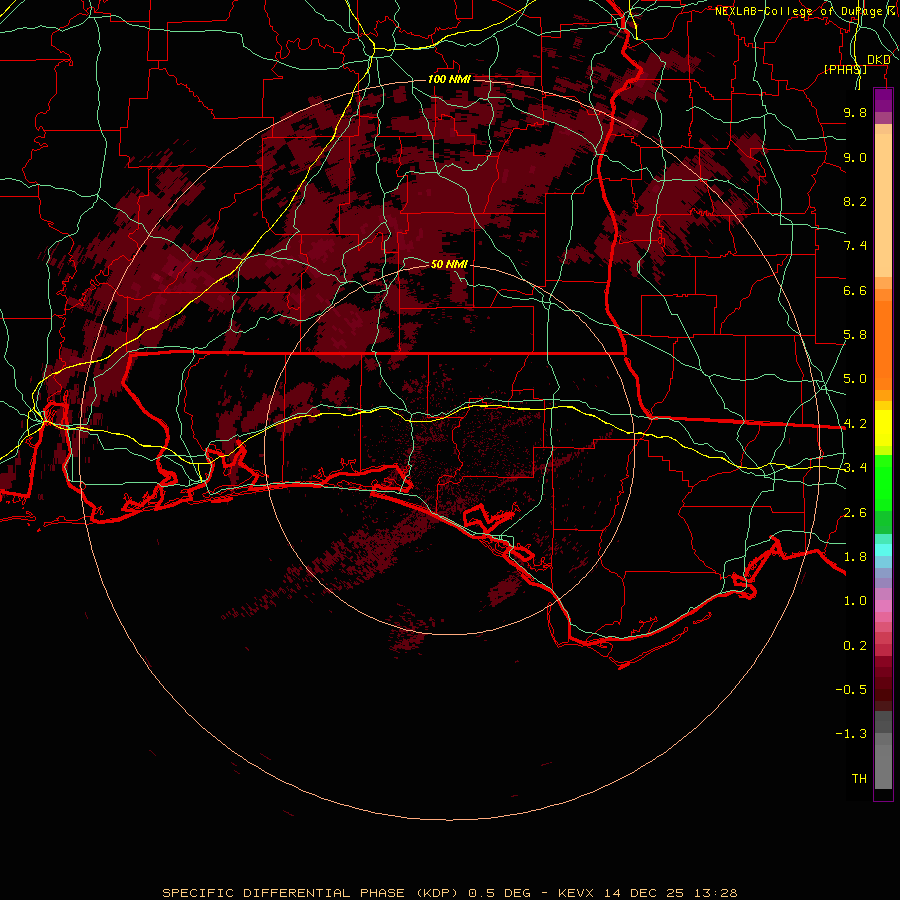Click the peach band on the color scale
Screen dimensions: 900x900
click(x=883, y=205)
